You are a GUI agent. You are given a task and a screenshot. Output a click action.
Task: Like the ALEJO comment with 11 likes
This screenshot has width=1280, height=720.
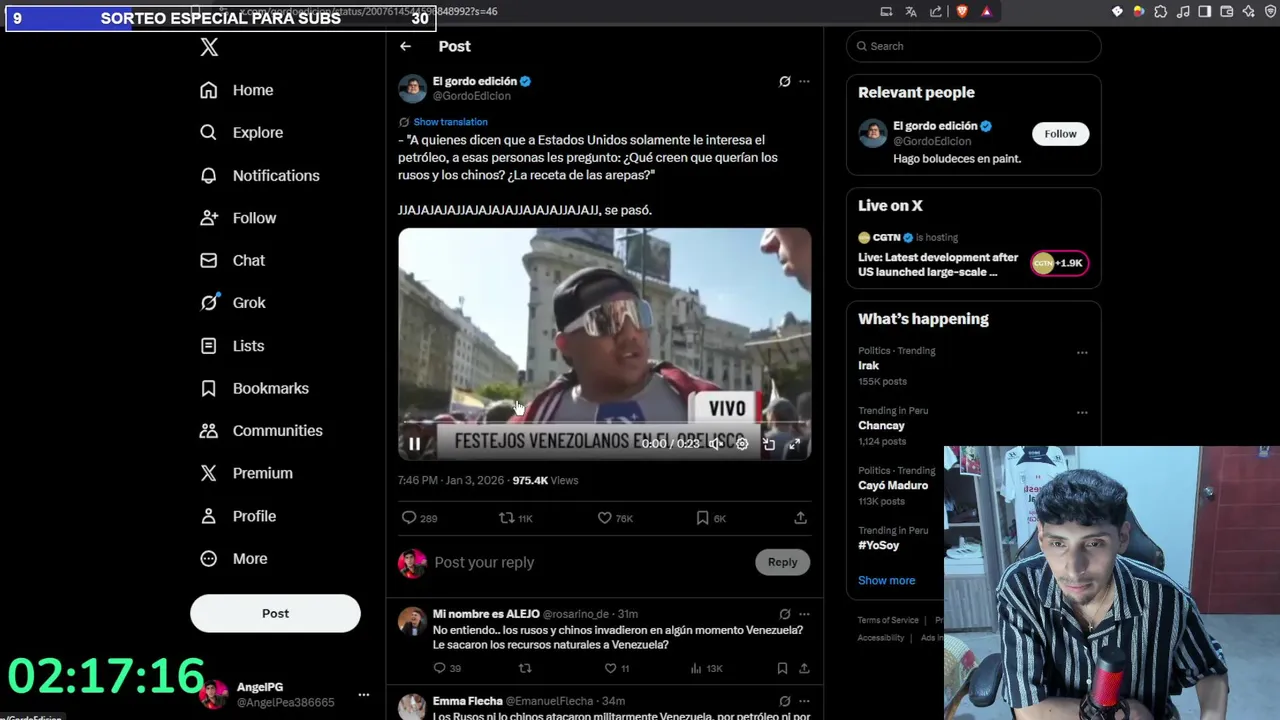pyautogui.click(x=617, y=668)
